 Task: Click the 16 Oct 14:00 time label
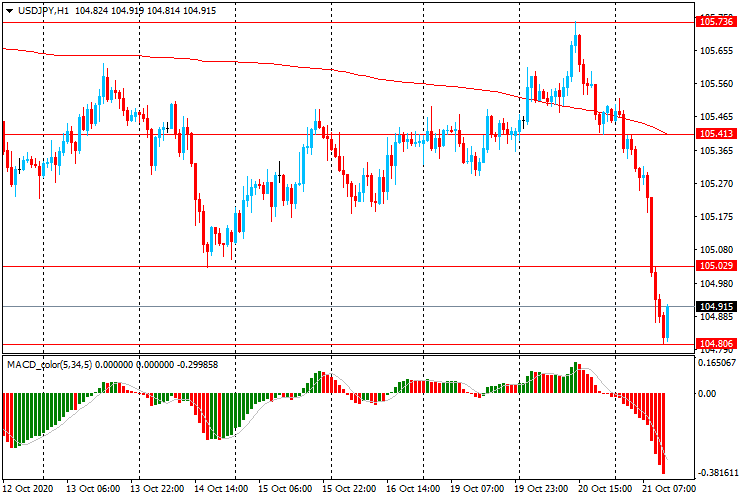tap(413, 488)
